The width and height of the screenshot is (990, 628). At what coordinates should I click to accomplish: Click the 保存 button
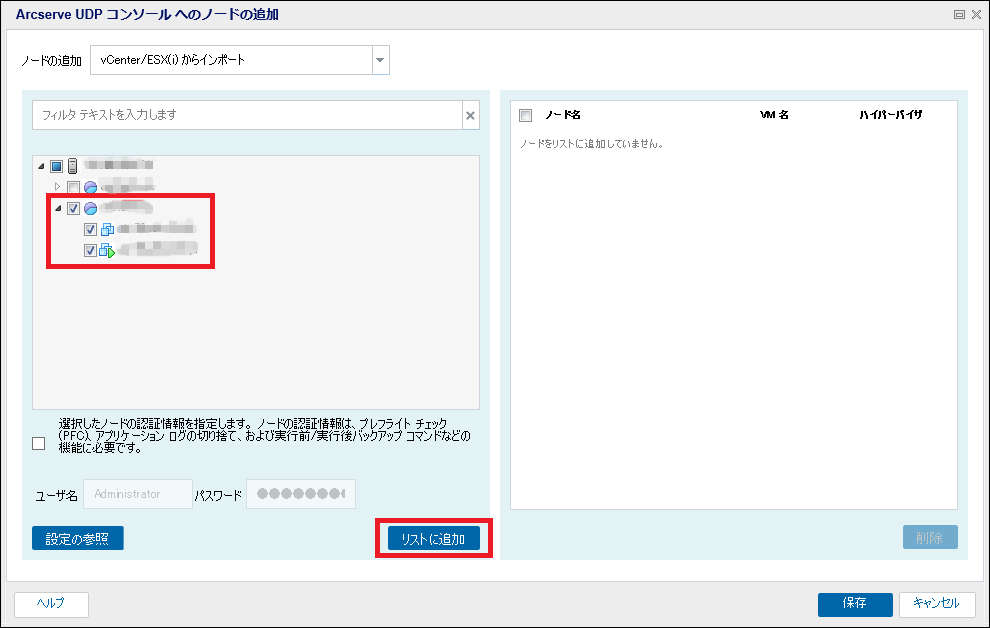855,604
